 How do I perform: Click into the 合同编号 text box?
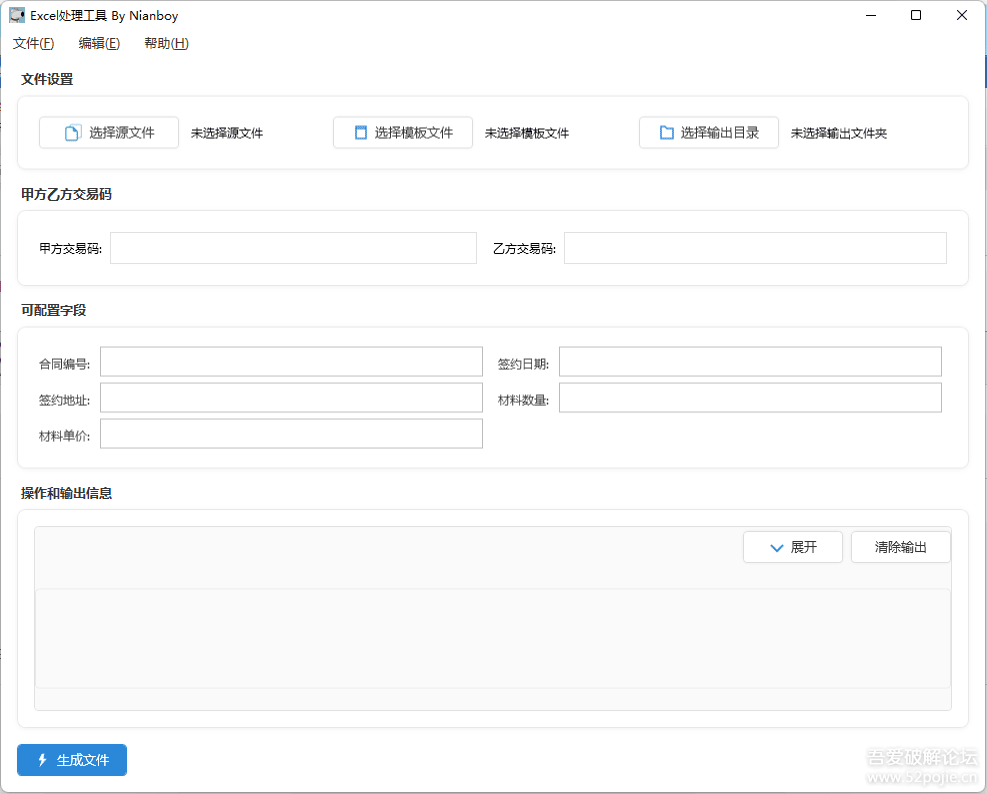pyautogui.click(x=291, y=362)
